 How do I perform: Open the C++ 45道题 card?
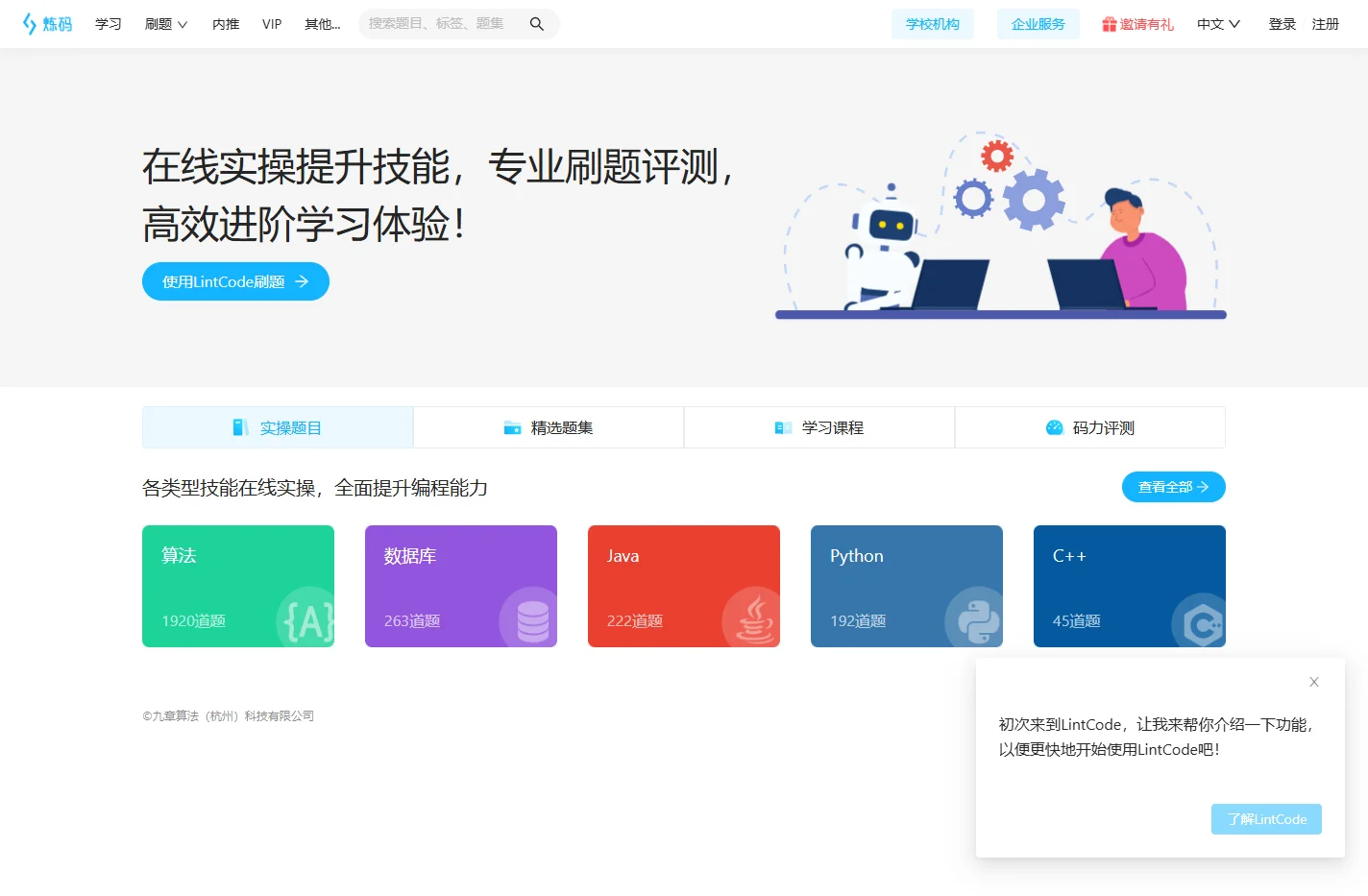(1130, 586)
